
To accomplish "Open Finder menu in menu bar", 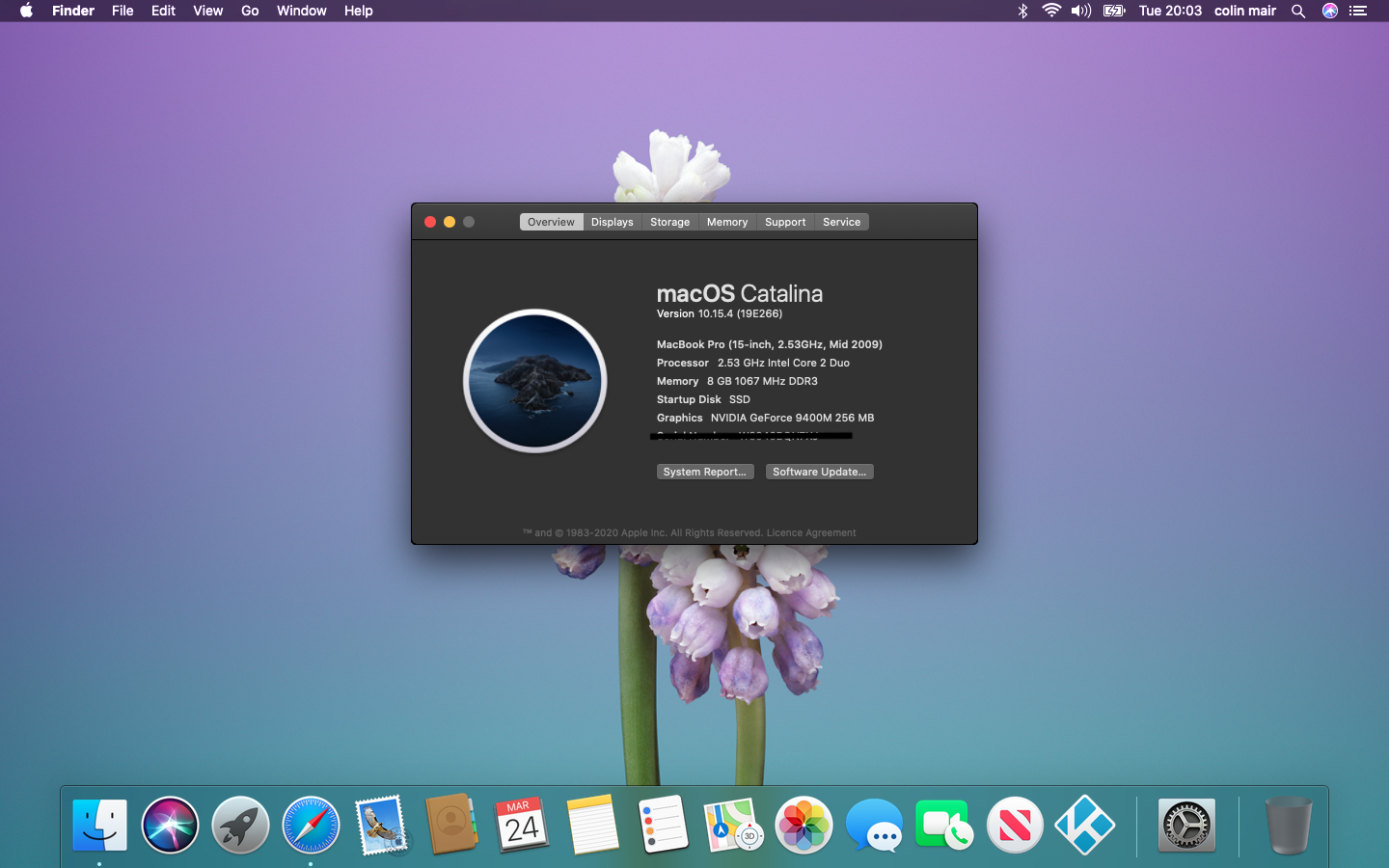I will pyautogui.click(x=73, y=11).
